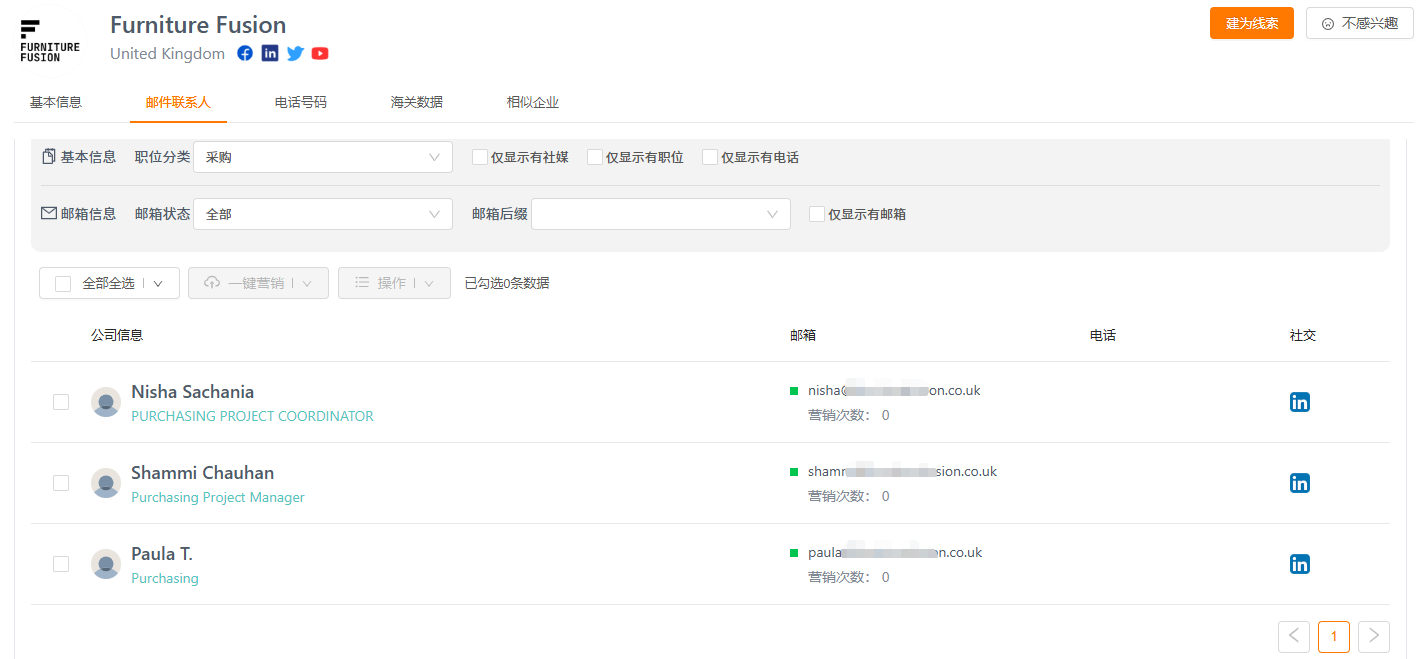Click Paula T.'s avatar icon
This screenshot has width=1419, height=659.
pos(106,564)
